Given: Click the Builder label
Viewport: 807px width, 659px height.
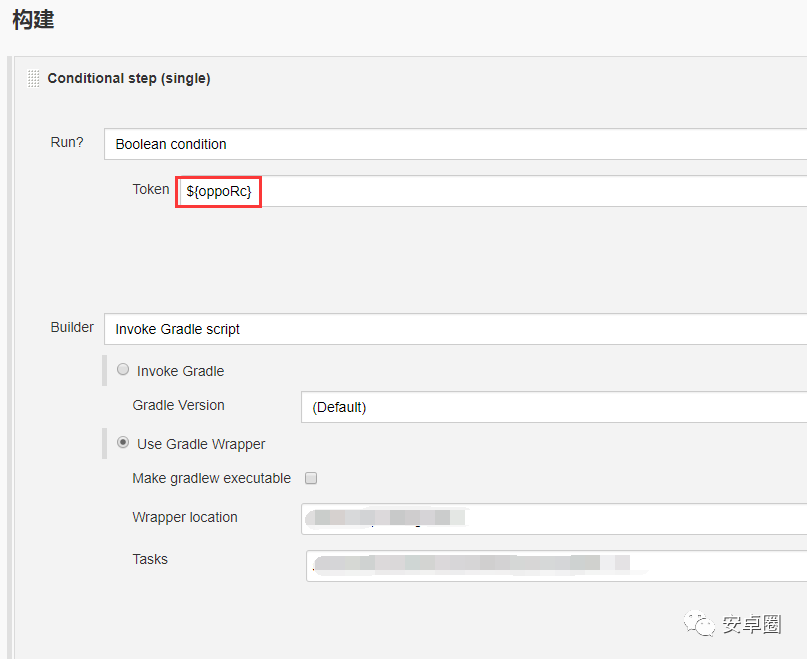Looking at the screenshot, I should pos(72,327).
